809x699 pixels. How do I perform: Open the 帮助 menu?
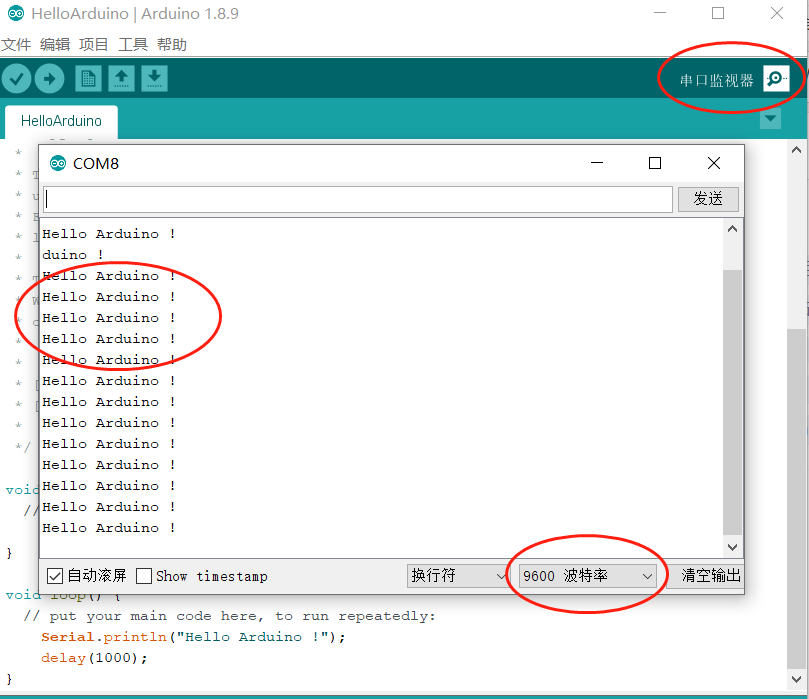pos(172,44)
